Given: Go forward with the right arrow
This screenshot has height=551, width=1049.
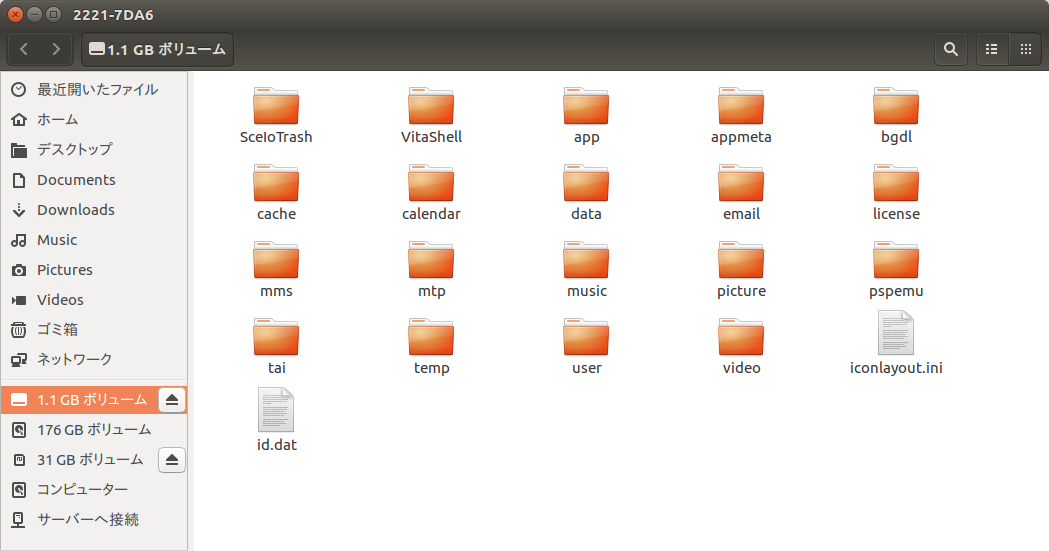Looking at the screenshot, I should 56,49.
